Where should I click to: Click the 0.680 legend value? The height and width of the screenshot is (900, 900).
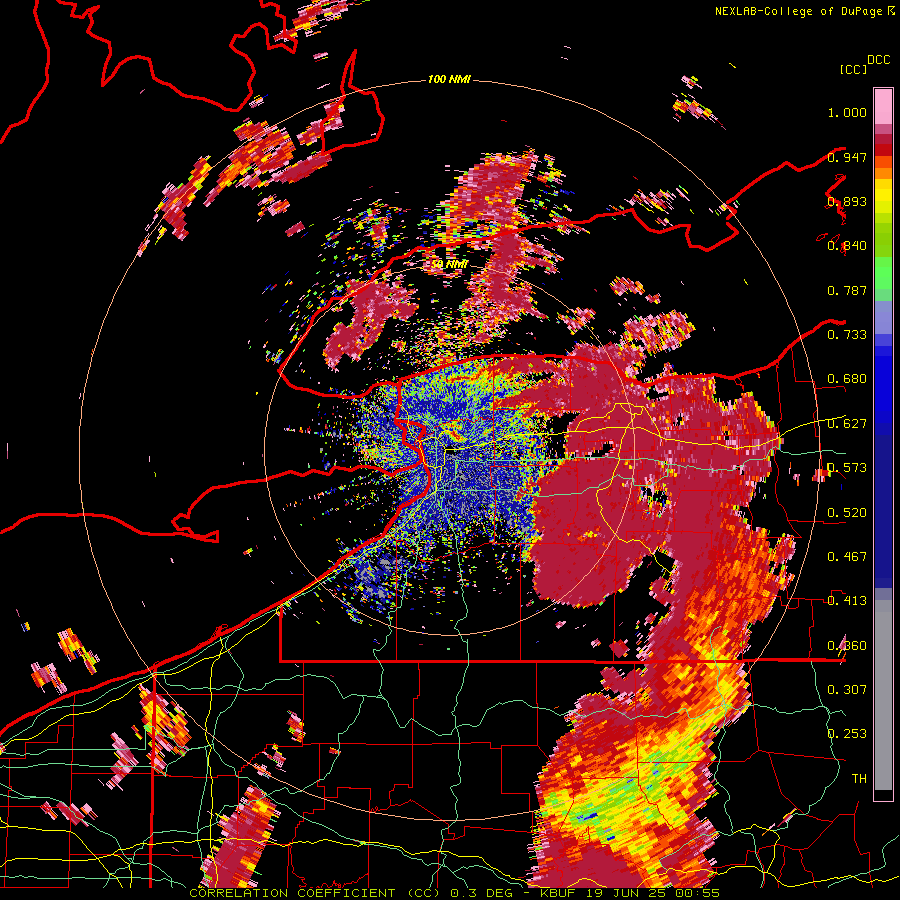tap(847, 379)
